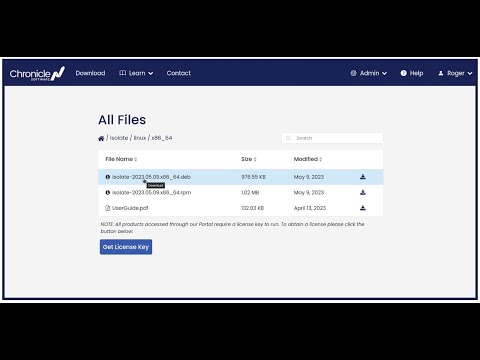Expand the Learn dropdown menu
480x360 pixels.
pyautogui.click(x=136, y=73)
